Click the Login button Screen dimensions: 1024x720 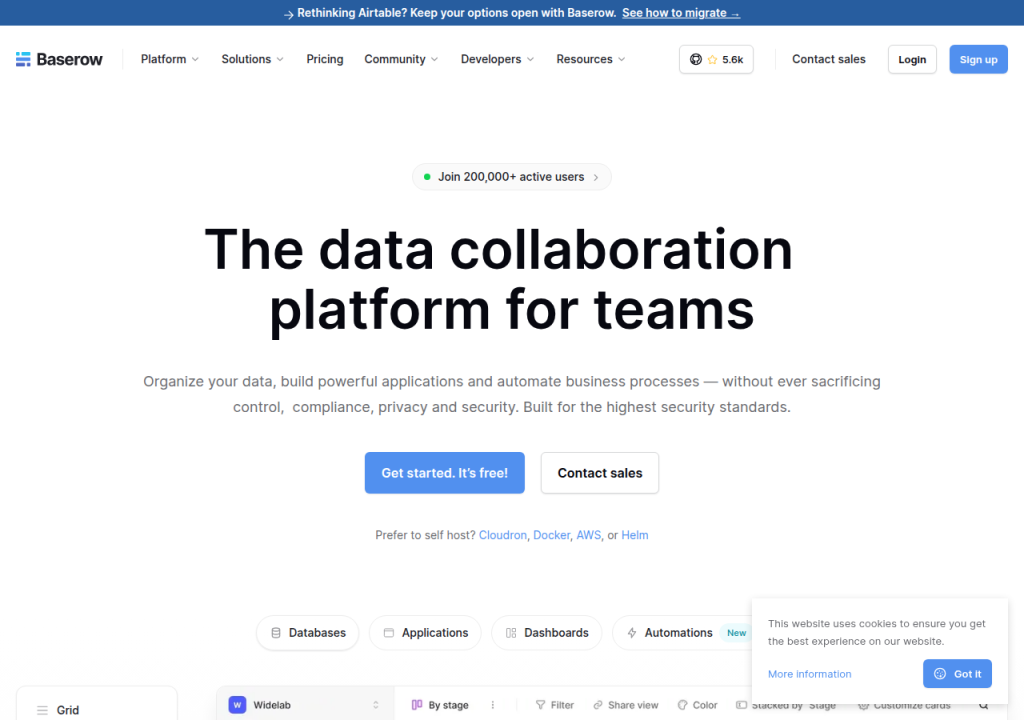(x=912, y=59)
